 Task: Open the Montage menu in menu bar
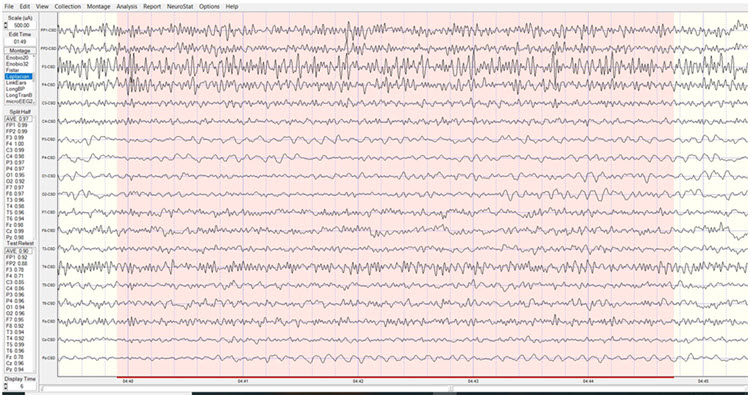coord(98,7)
